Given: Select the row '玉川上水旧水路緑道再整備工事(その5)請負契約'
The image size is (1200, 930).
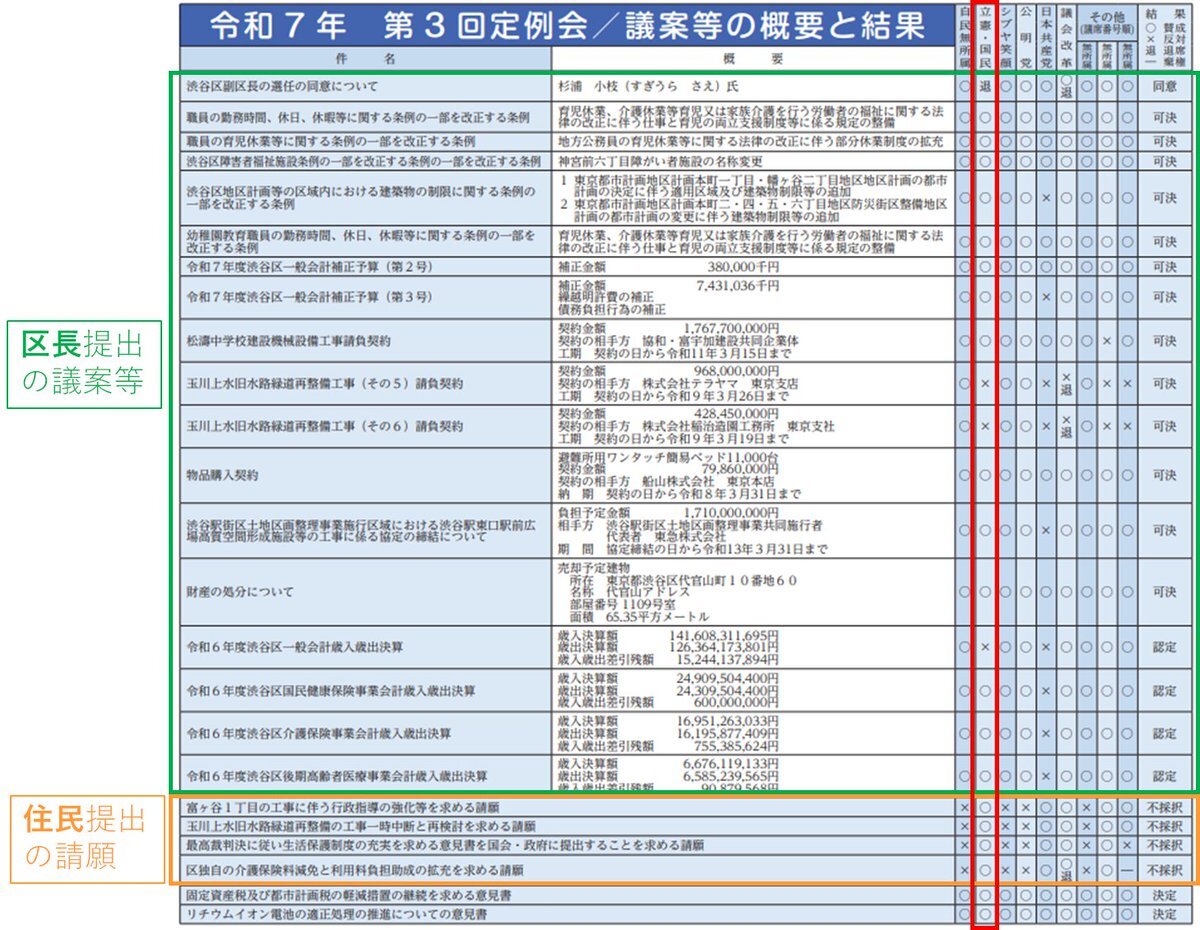Looking at the screenshot, I should [686, 384].
